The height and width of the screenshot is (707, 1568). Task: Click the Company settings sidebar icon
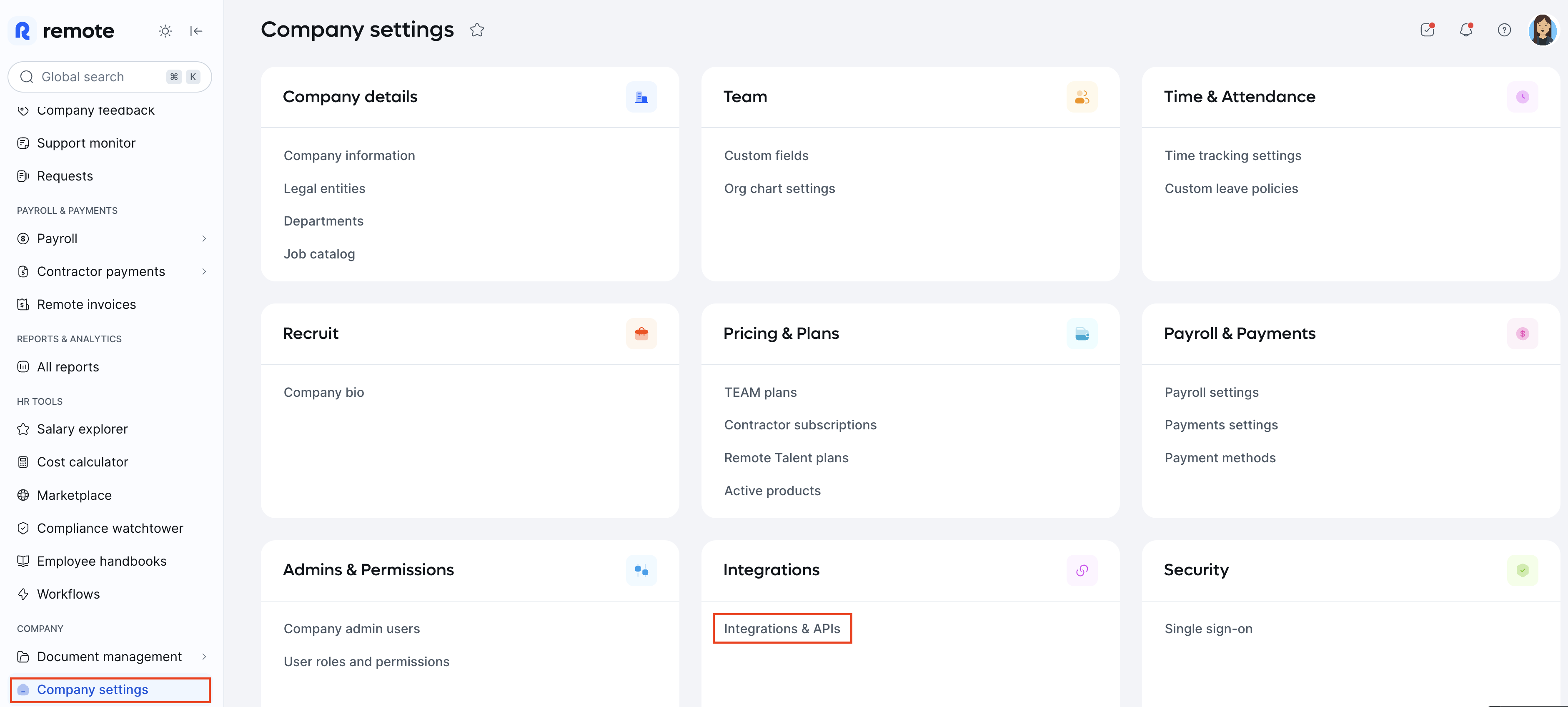click(23, 689)
